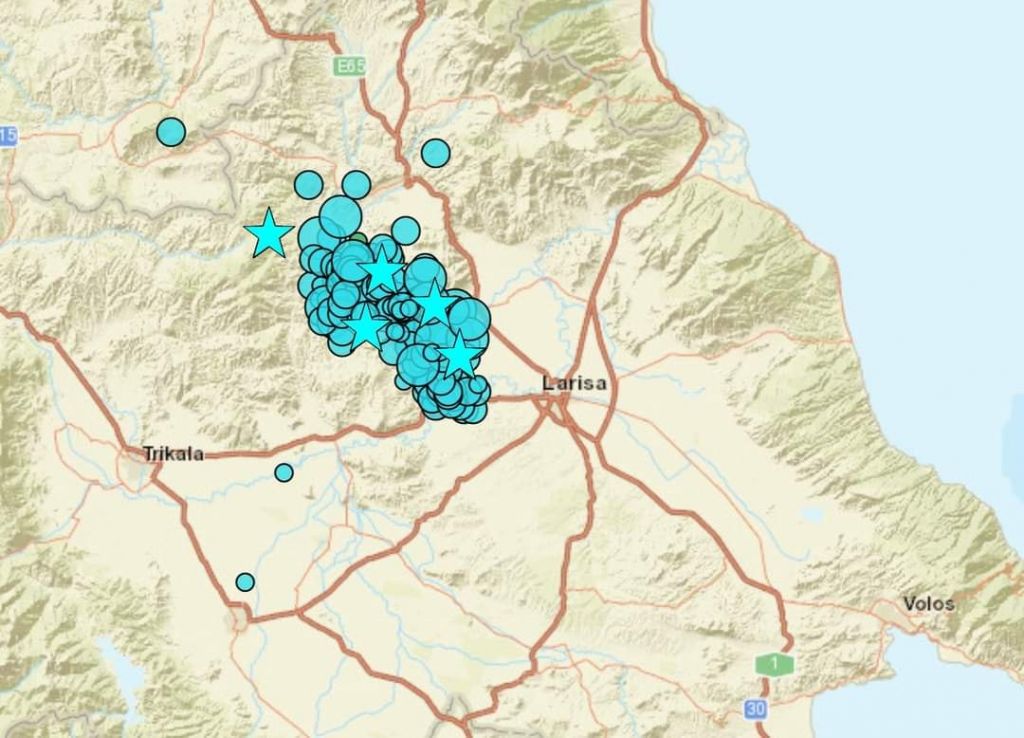The width and height of the screenshot is (1024, 738).
Task: Select the single circle just east of the largest circle
Action: coord(405,230)
